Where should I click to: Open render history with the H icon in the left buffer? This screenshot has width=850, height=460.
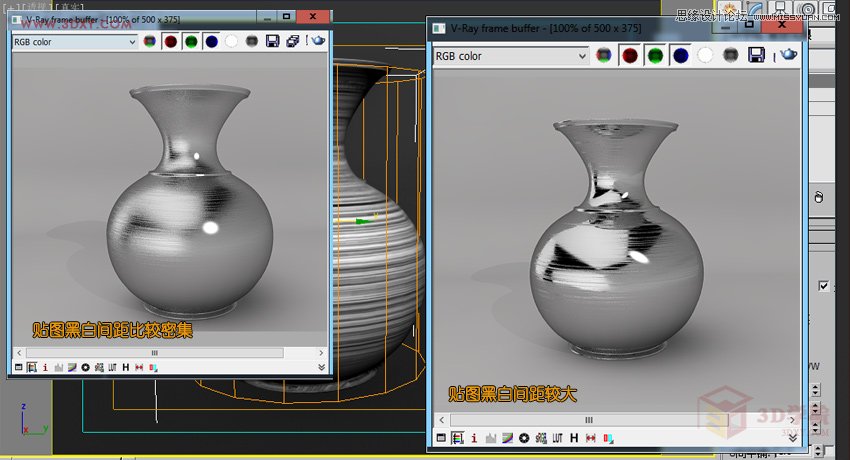click(x=126, y=367)
